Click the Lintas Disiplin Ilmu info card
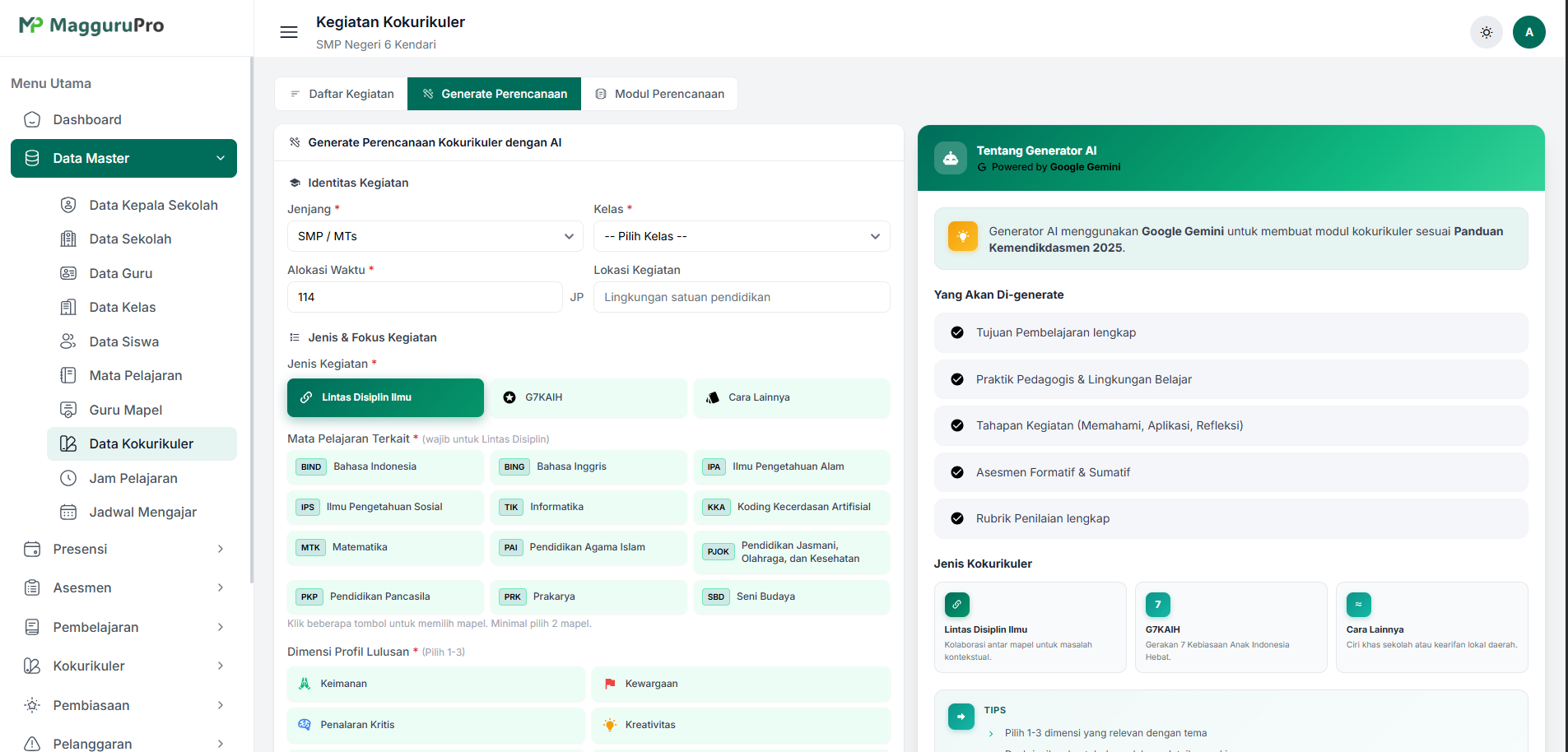The image size is (1568, 752). pyautogui.click(x=1030, y=627)
